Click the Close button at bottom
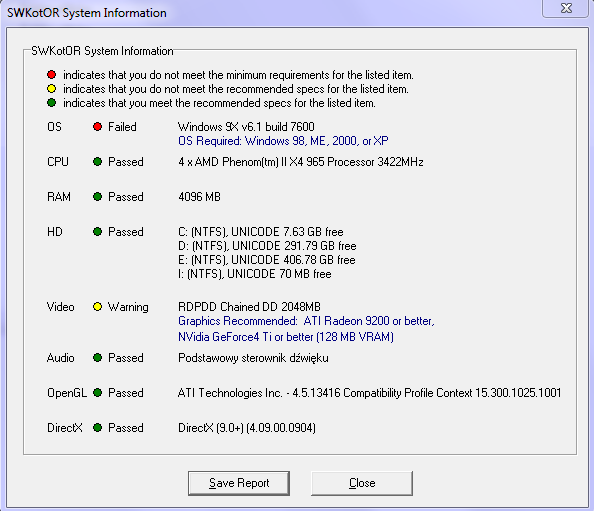594x511 pixels. click(x=362, y=483)
